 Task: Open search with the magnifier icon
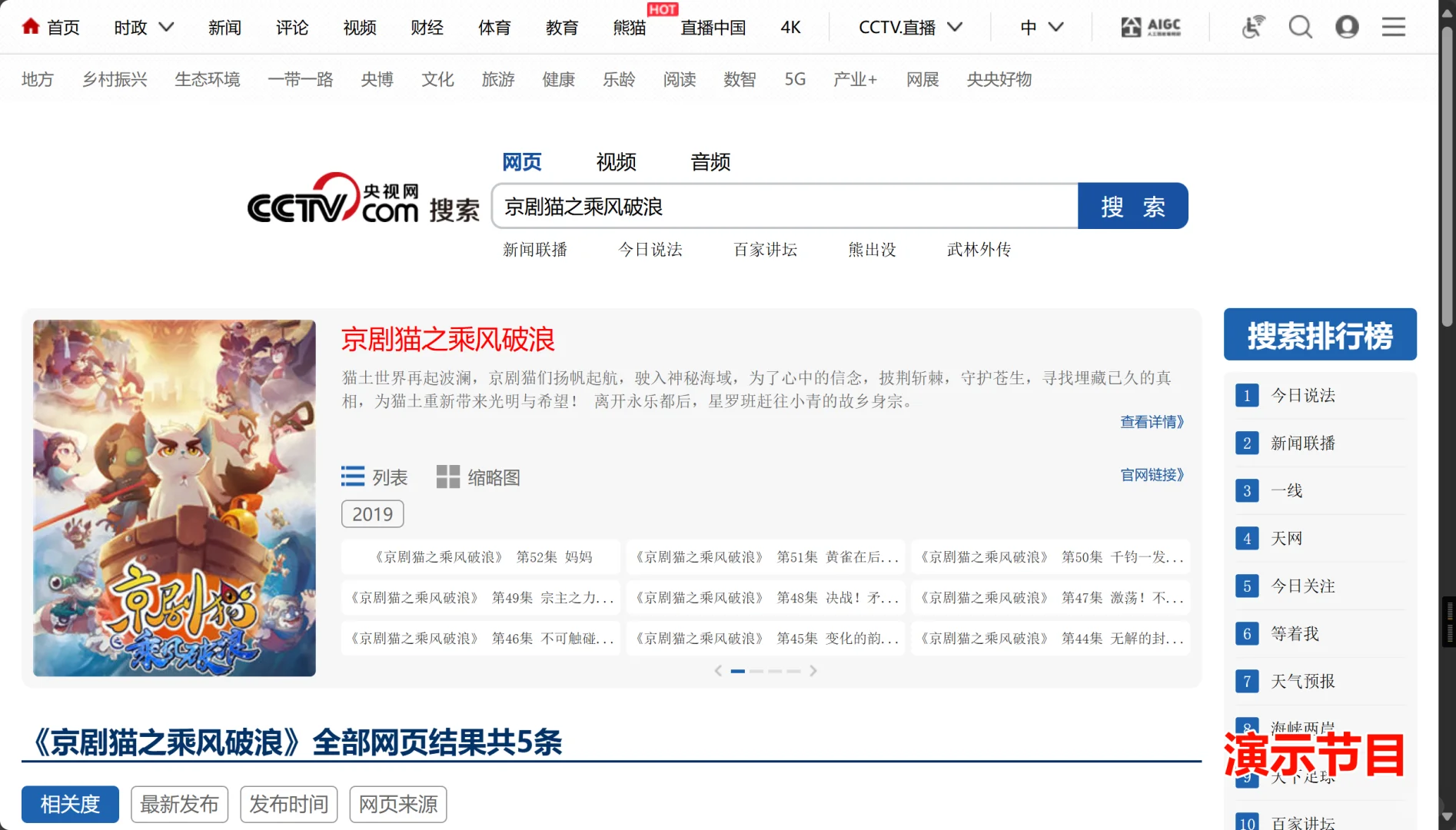1301,26
